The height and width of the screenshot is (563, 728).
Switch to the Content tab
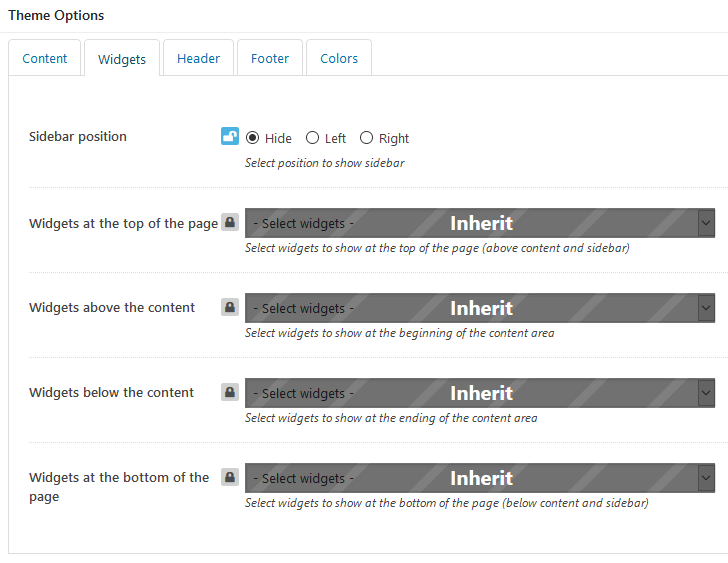45,58
